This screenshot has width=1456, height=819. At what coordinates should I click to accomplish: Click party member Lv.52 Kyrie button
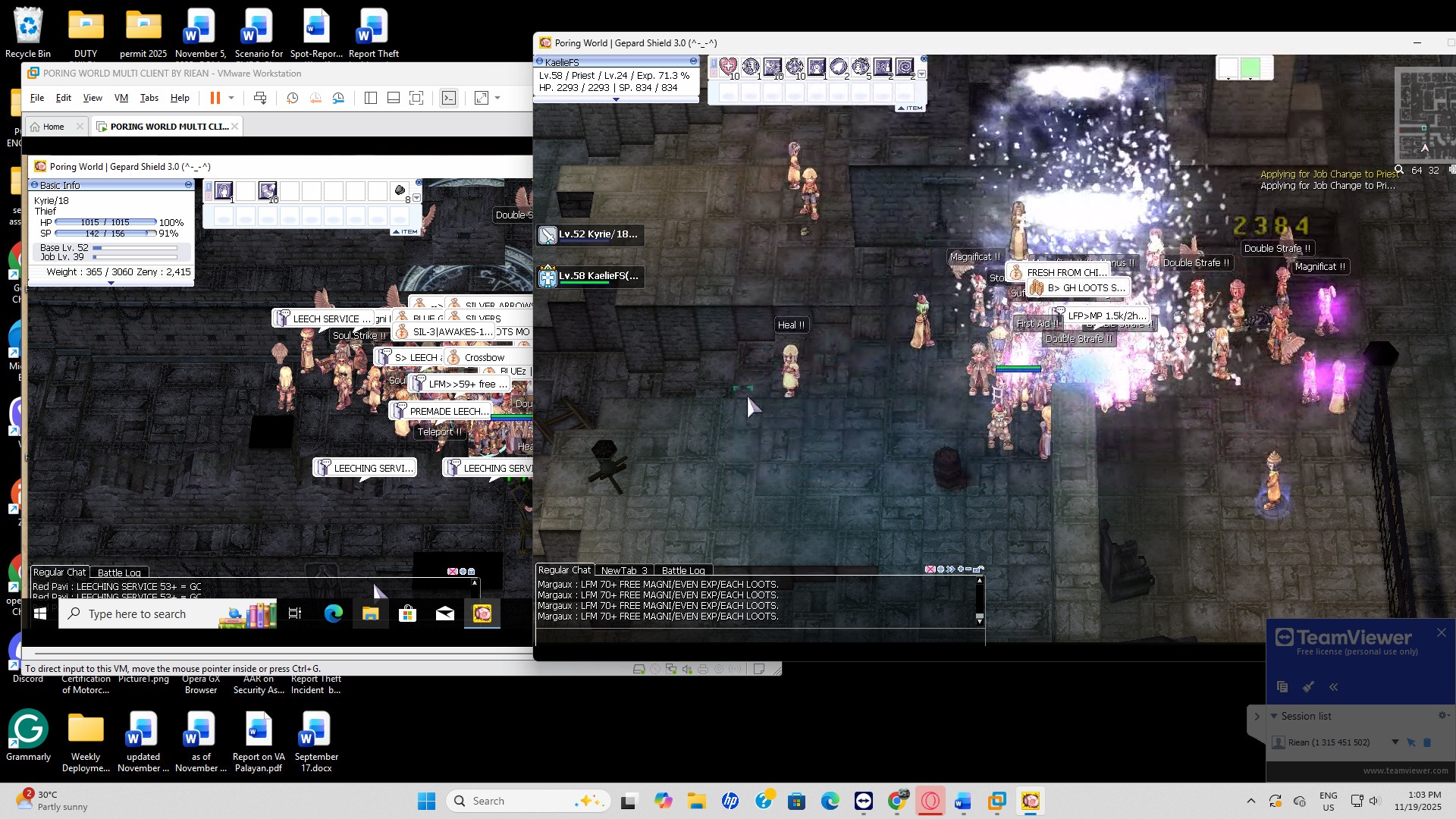click(591, 234)
